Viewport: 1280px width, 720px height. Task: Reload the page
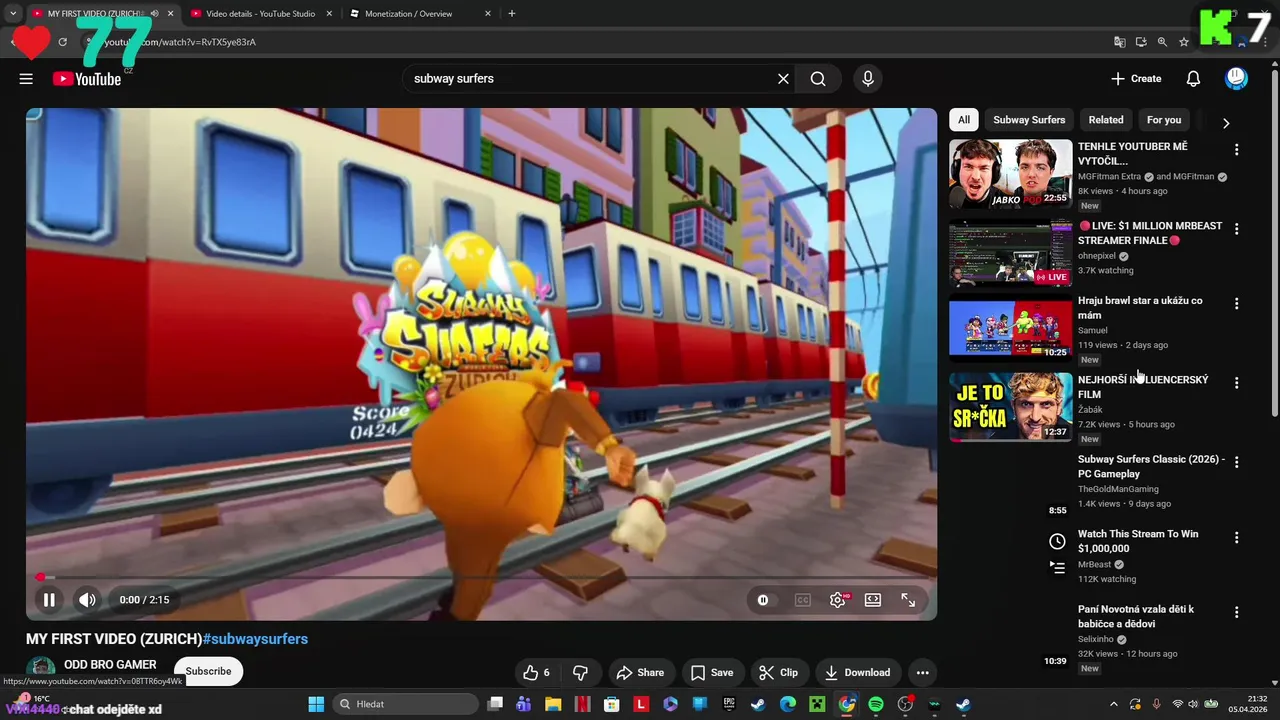click(62, 42)
